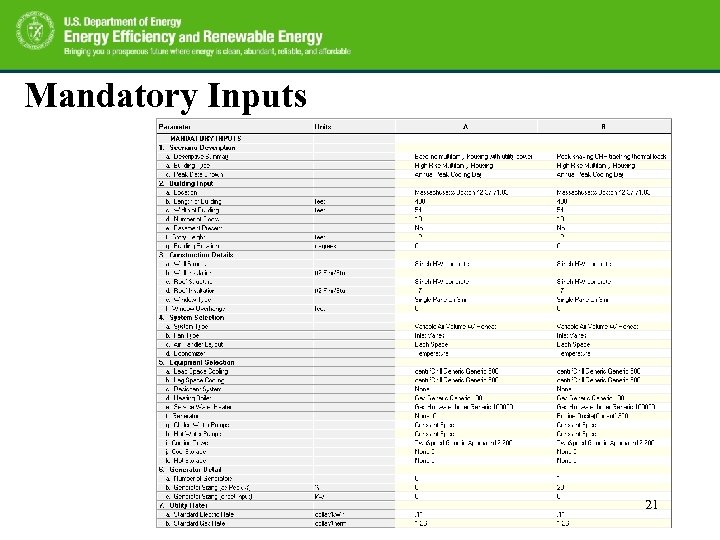The width and height of the screenshot is (720, 540).
Task: Click the slide page number 21
Action: tap(651, 505)
